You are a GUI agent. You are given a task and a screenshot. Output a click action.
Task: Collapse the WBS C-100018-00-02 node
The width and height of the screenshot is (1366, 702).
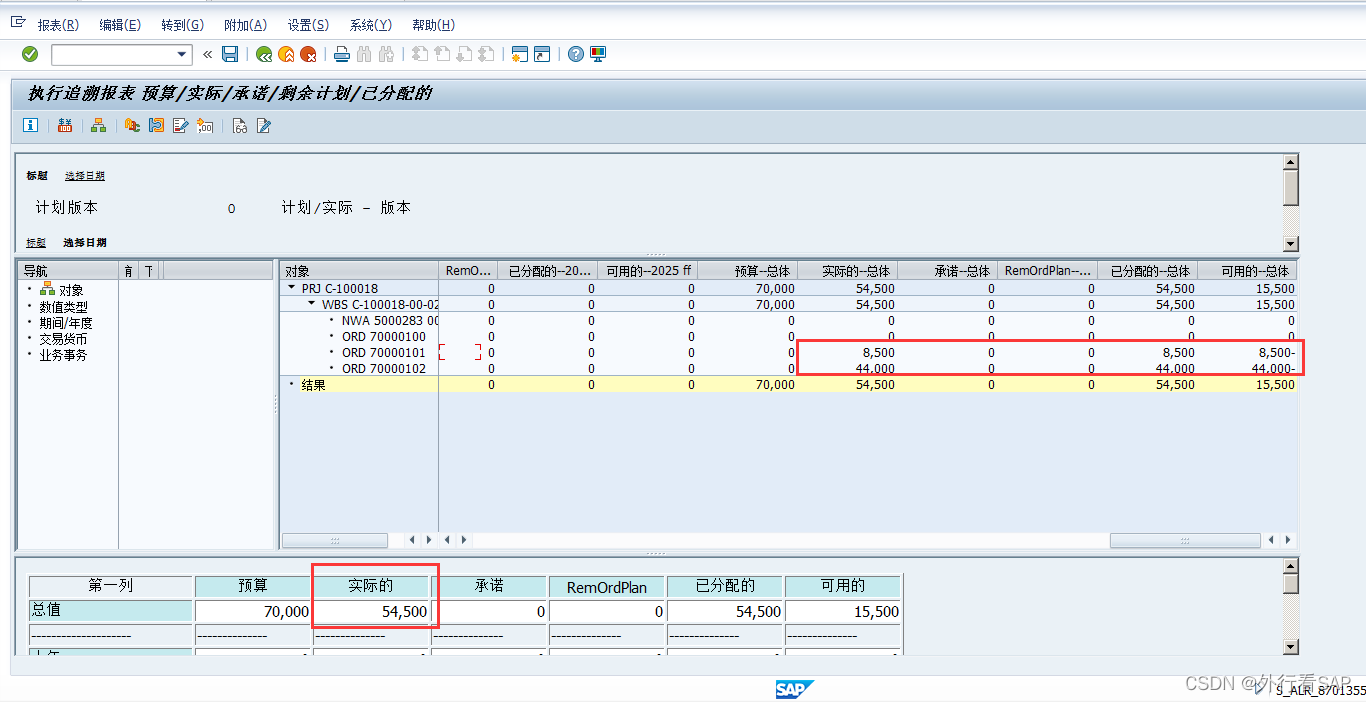click(312, 304)
